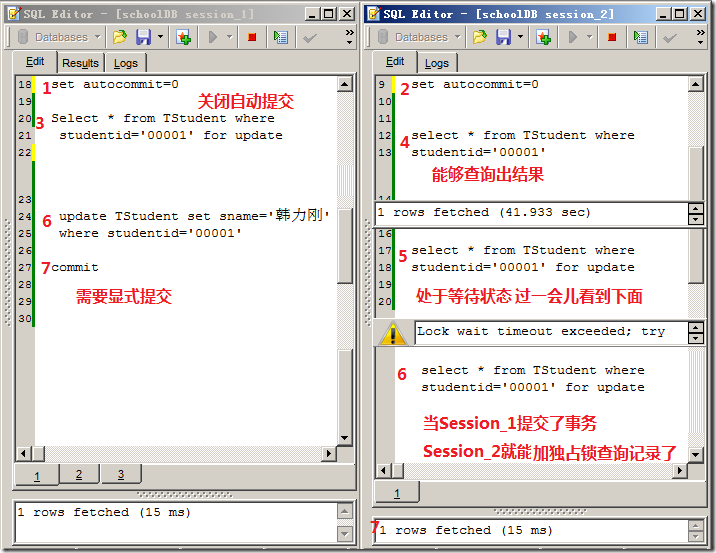Open file icon in session_2 toolbar
Screen dimensions: 716x553
pyautogui.click(x=479, y=37)
